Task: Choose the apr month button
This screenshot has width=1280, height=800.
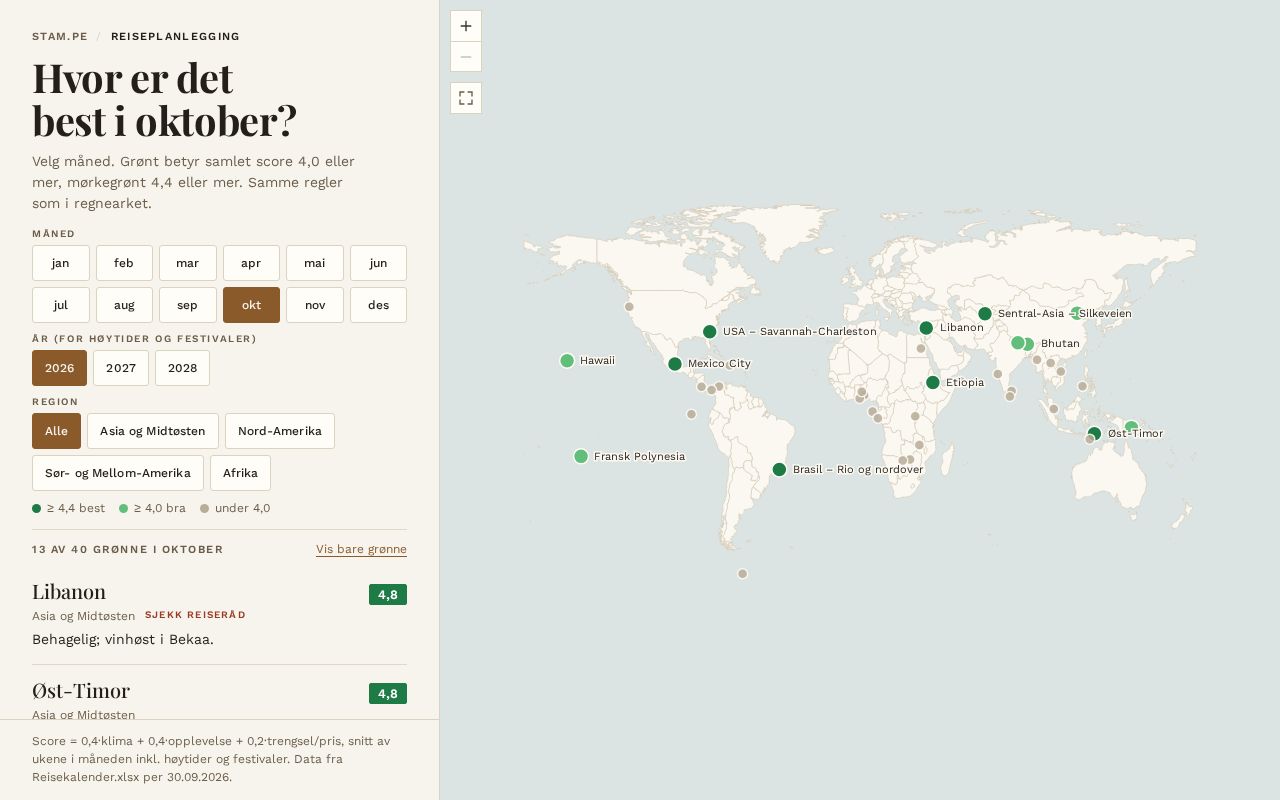Action: [251, 263]
